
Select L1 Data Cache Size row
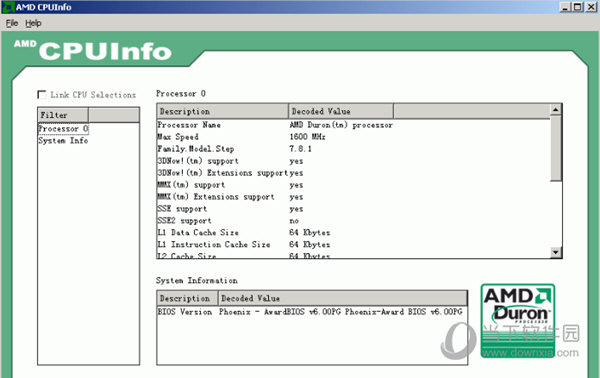(x=353, y=233)
